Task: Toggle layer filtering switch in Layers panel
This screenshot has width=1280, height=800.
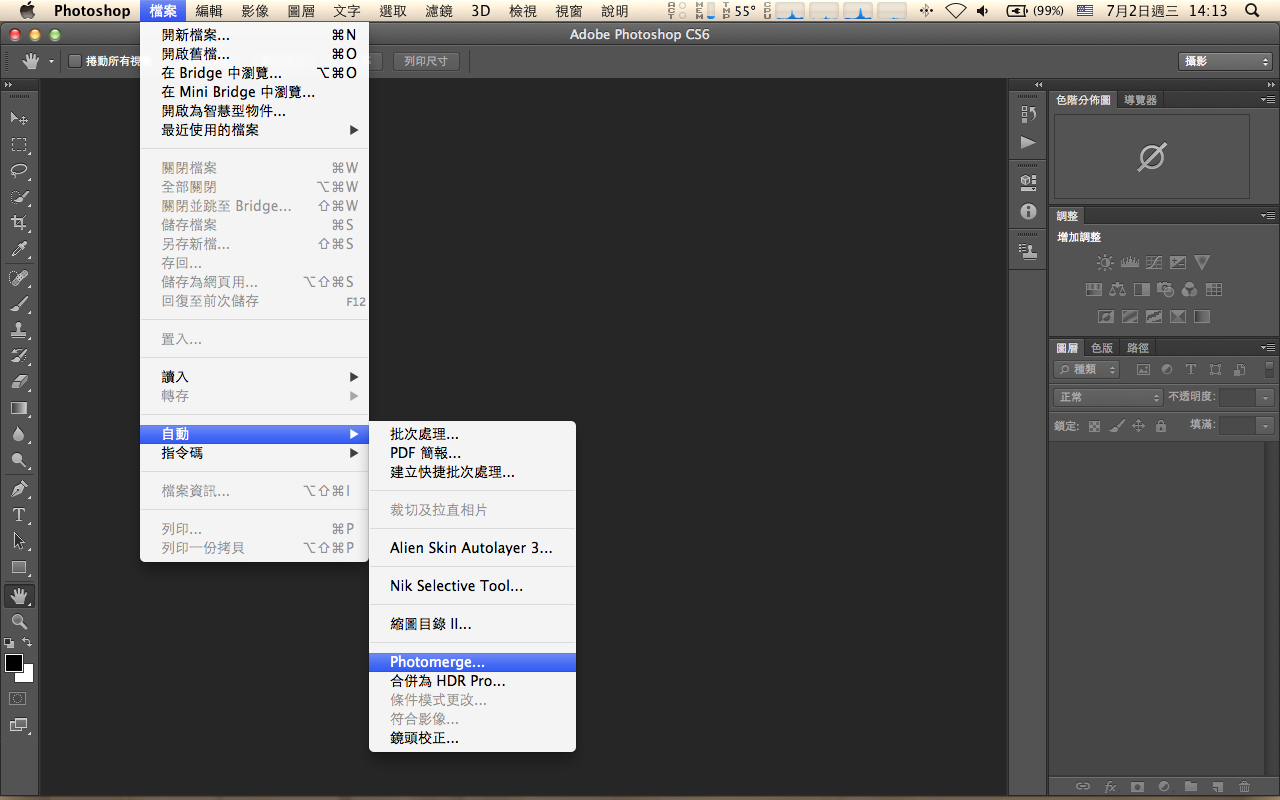Action: tap(1269, 369)
